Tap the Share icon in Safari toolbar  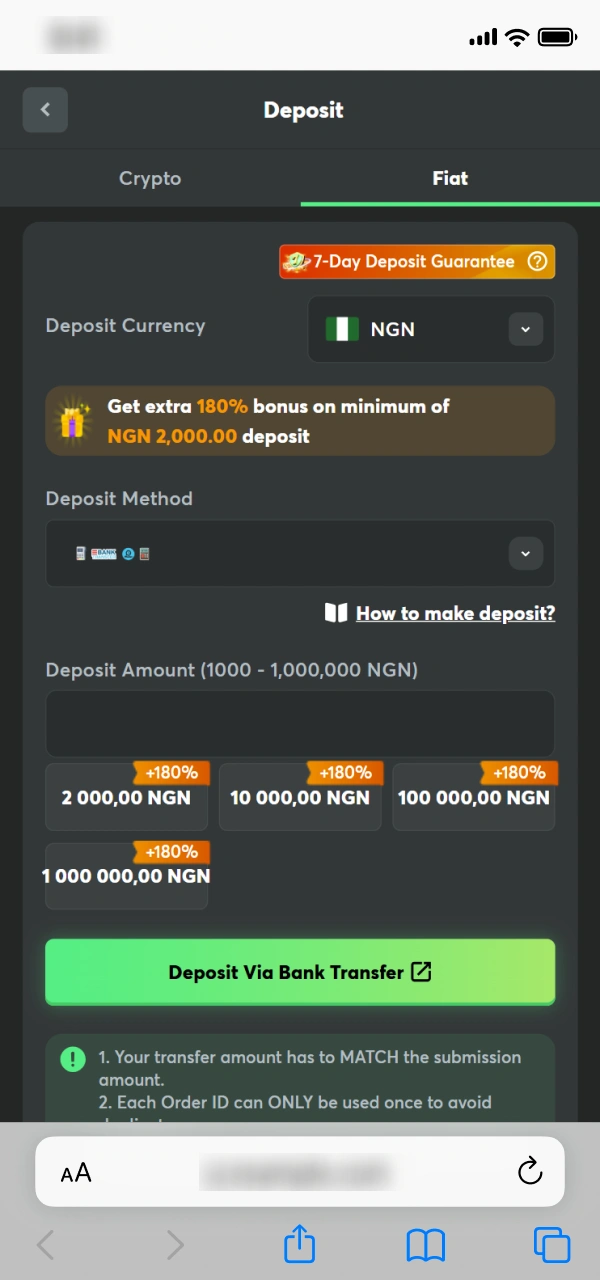point(299,1245)
